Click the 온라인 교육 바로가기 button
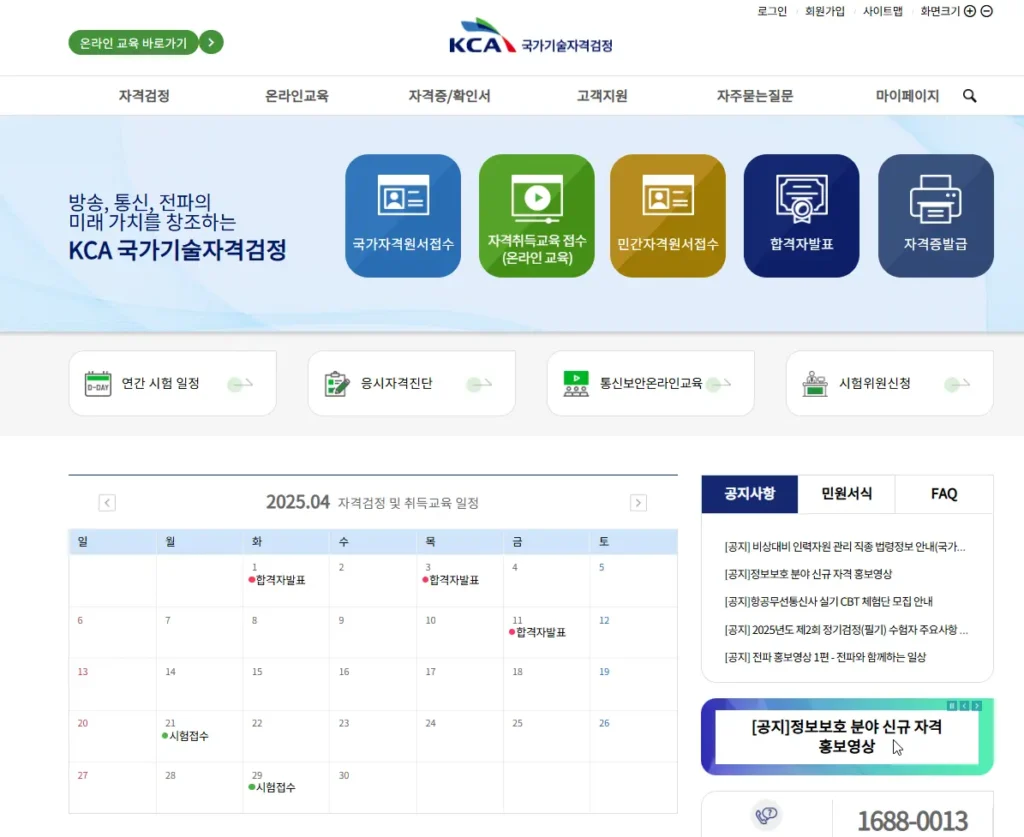 pyautogui.click(x=133, y=42)
